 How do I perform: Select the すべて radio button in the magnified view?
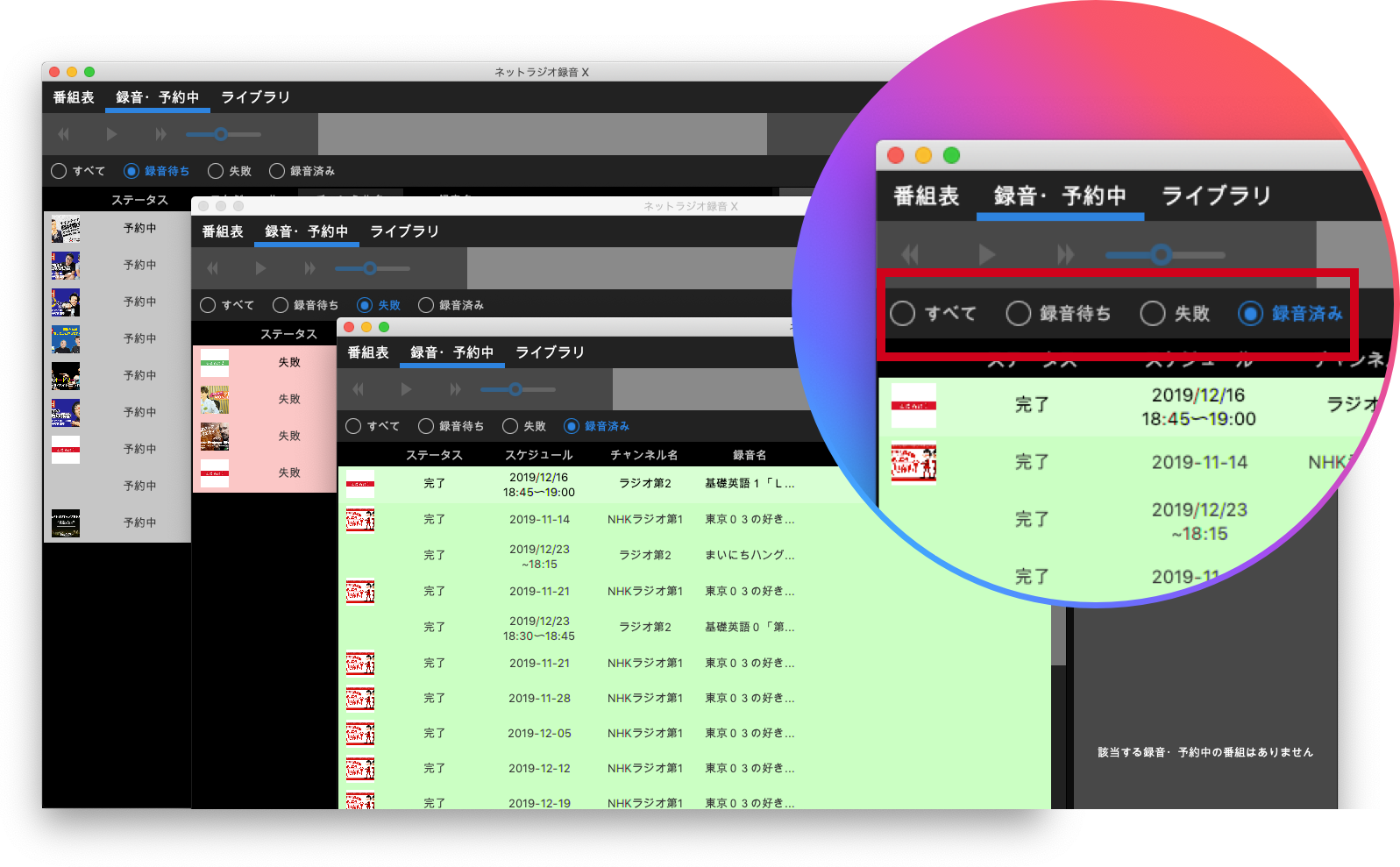pos(903,314)
